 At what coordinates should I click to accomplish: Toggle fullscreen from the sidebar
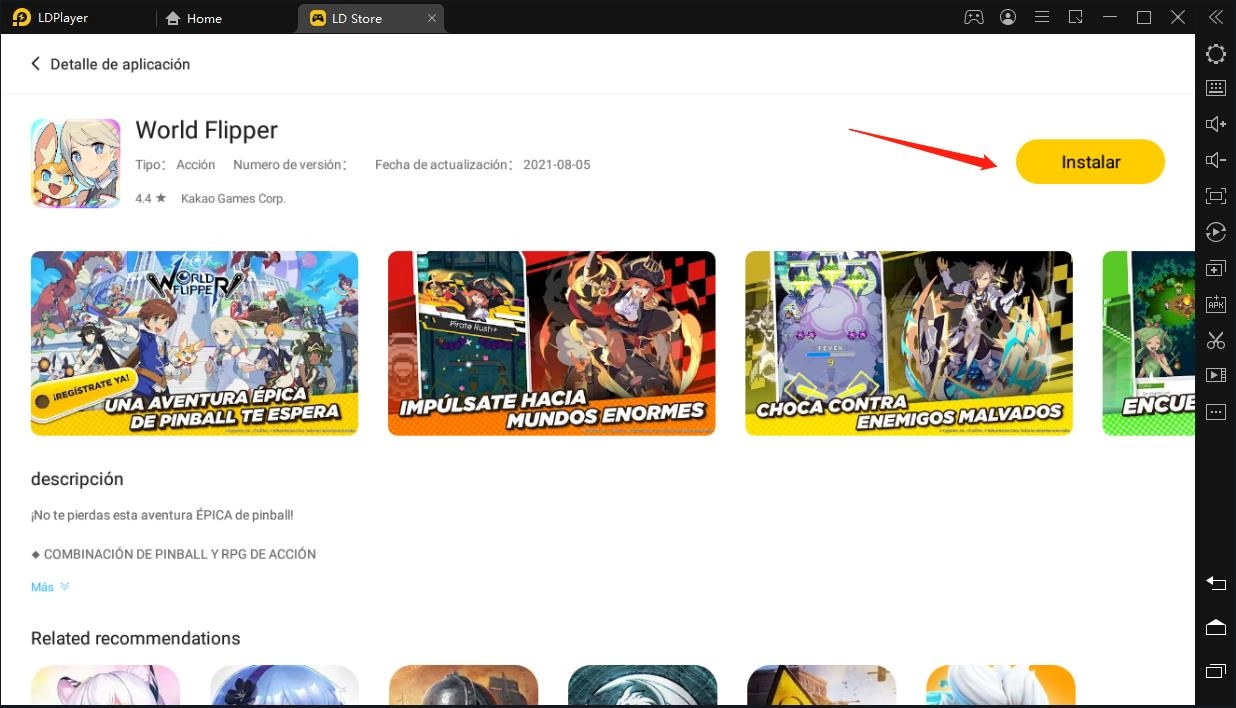pos(1216,196)
